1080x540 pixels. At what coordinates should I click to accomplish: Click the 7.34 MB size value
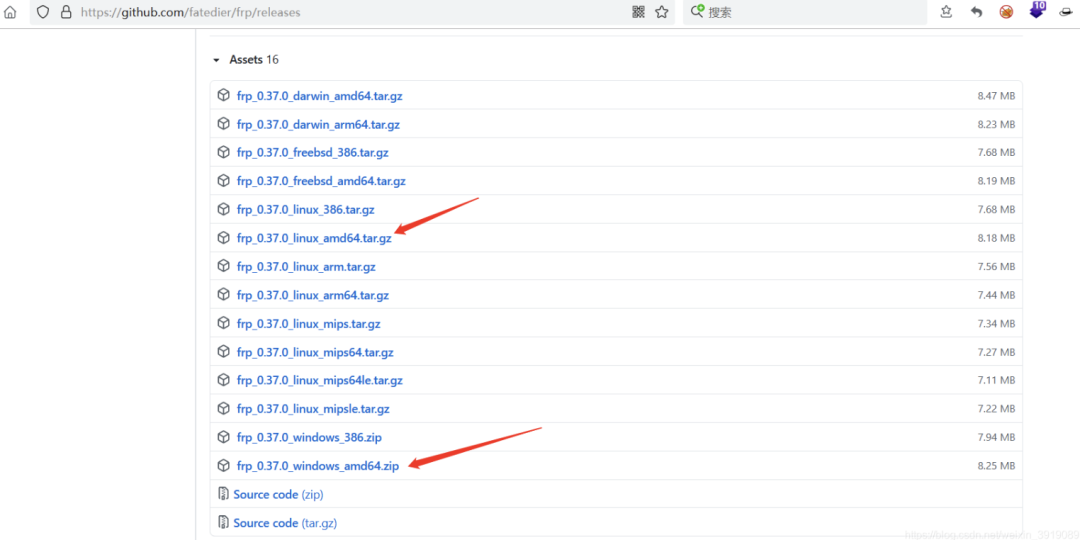click(996, 324)
